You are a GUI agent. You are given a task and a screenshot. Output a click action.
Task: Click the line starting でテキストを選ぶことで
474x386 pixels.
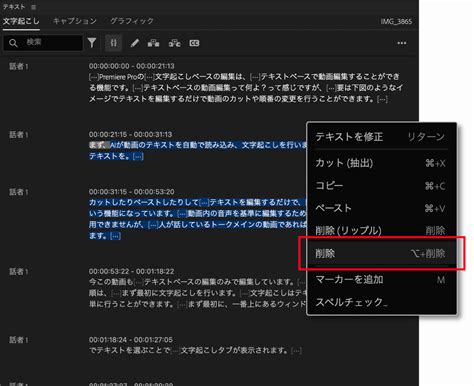coord(195,350)
